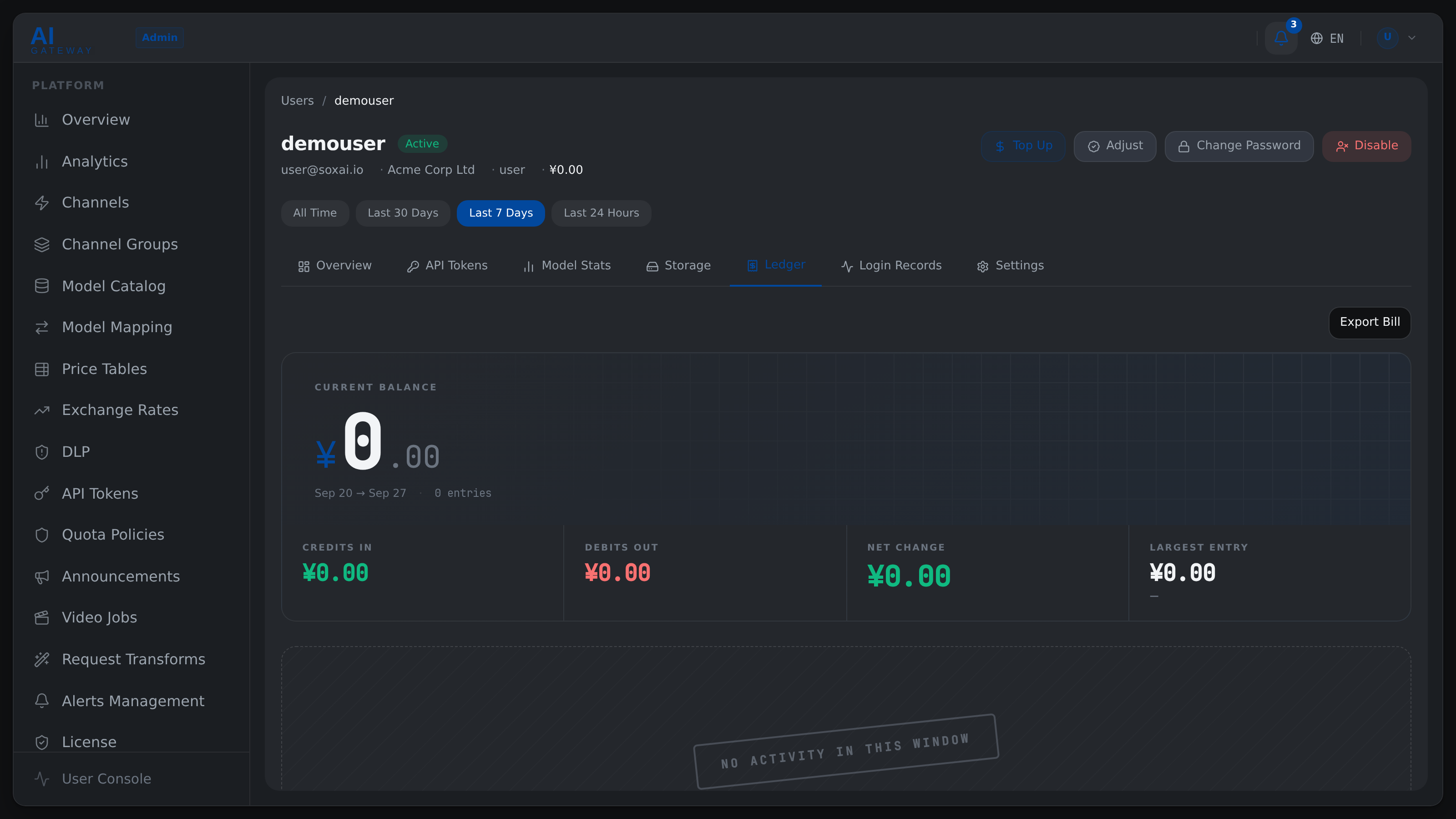Click the Model Catalog database icon
This screenshot has width=1456, height=819.
pos(42,286)
